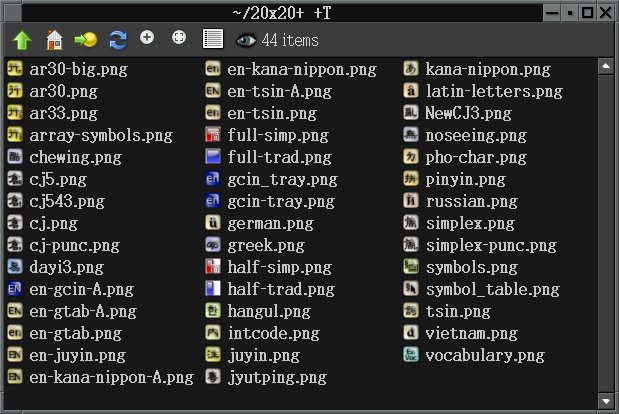Select the jyutping.png file
The width and height of the screenshot is (619, 414).
(277, 377)
